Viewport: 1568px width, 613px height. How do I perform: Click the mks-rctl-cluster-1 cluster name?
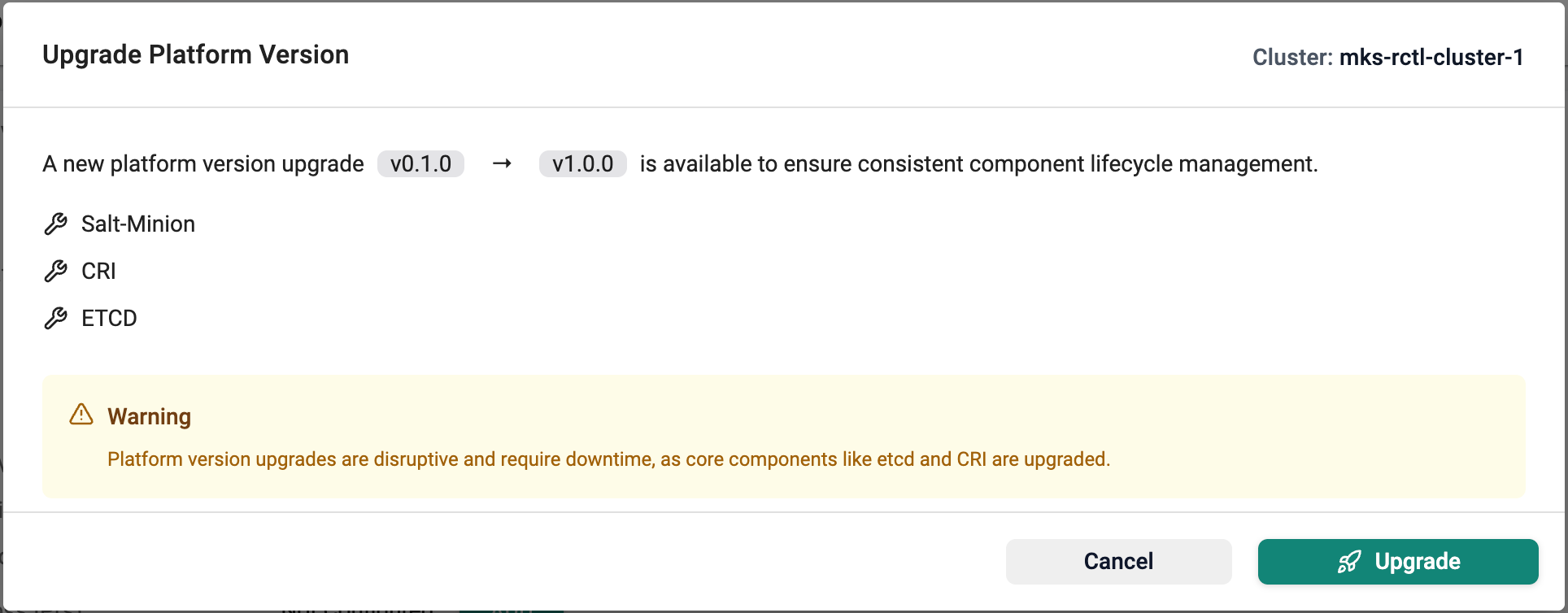click(1431, 58)
